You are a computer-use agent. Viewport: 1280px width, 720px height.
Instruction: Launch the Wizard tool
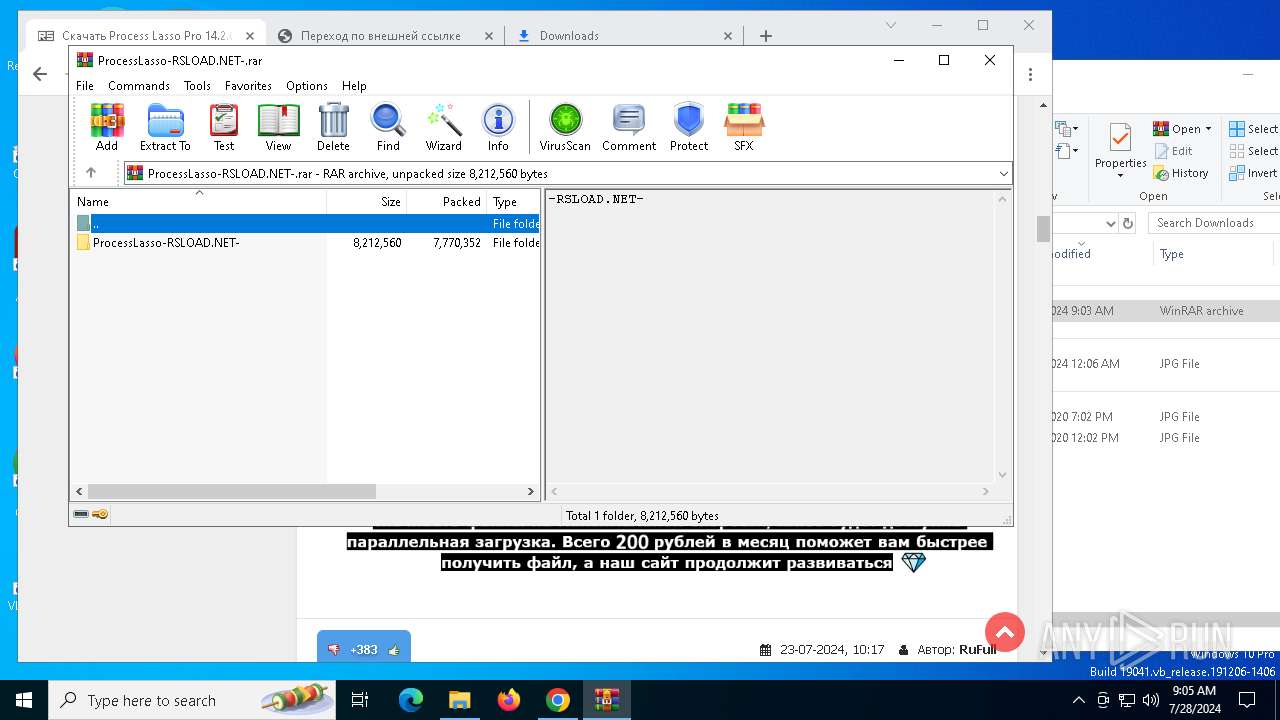click(444, 127)
